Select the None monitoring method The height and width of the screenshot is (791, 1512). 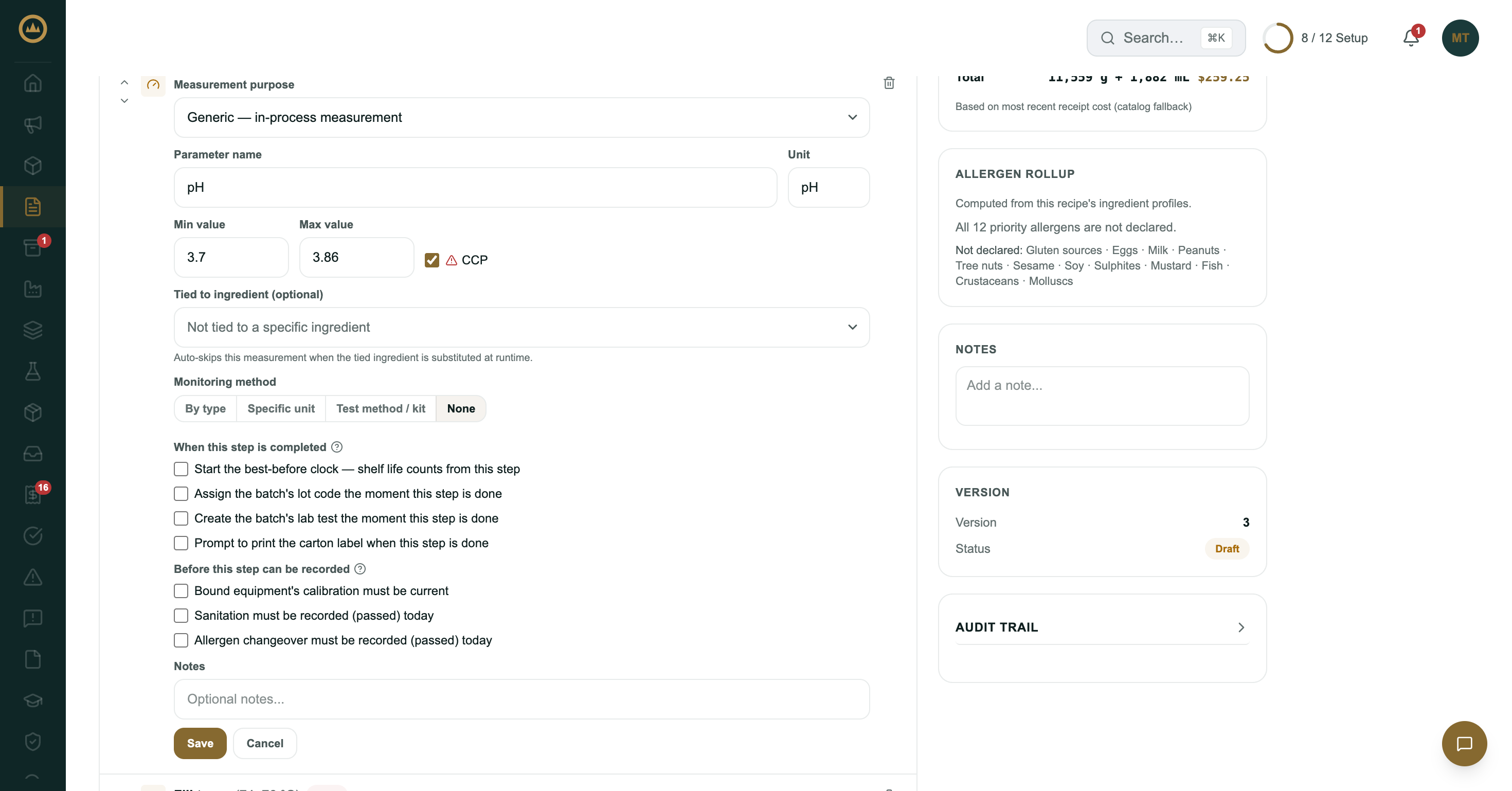pyautogui.click(x=461, y=408)
